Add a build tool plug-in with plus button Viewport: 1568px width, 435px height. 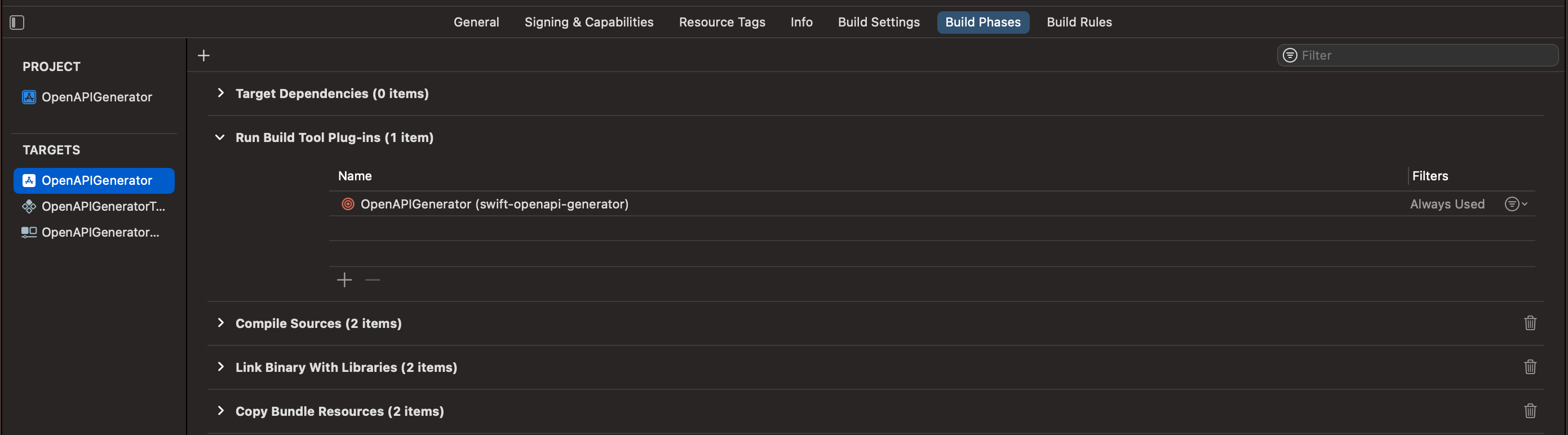(x=344, y=280)
